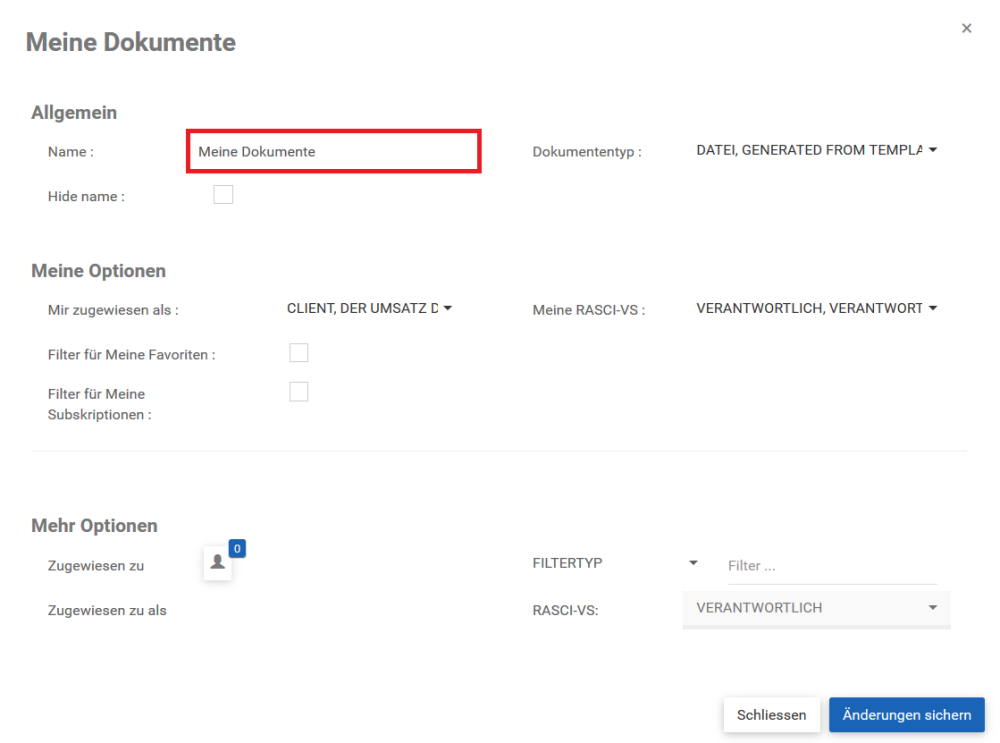The image size is (1000, 743).
Task: Toggle the Hide name checkbox
Action: click(x=223, y=195)
